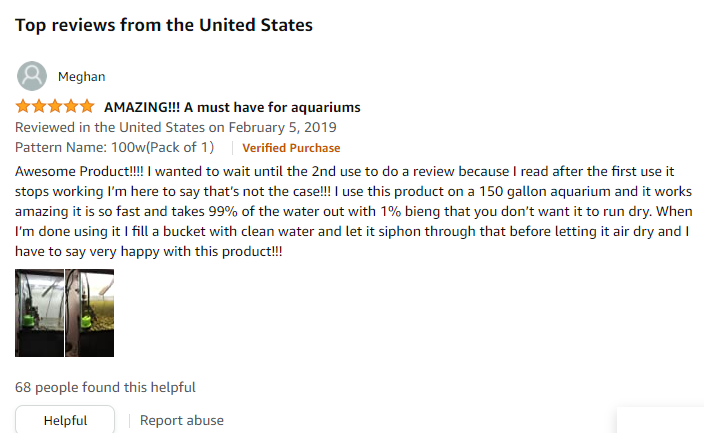Click the second star of the rating
Screen dimensions: 704x433
pos(39,107)
